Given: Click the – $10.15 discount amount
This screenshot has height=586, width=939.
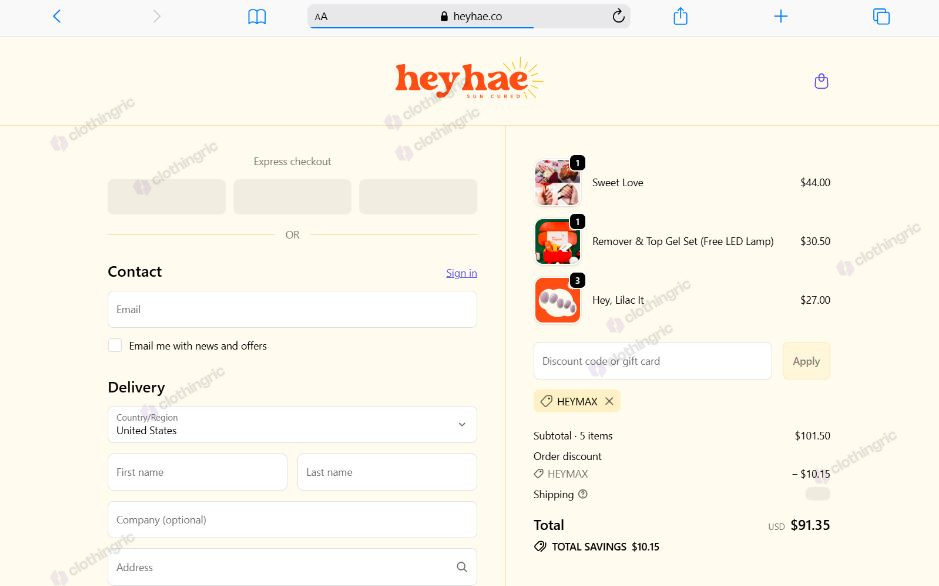Looking at the screenshot, I should (x=811, y=474).
